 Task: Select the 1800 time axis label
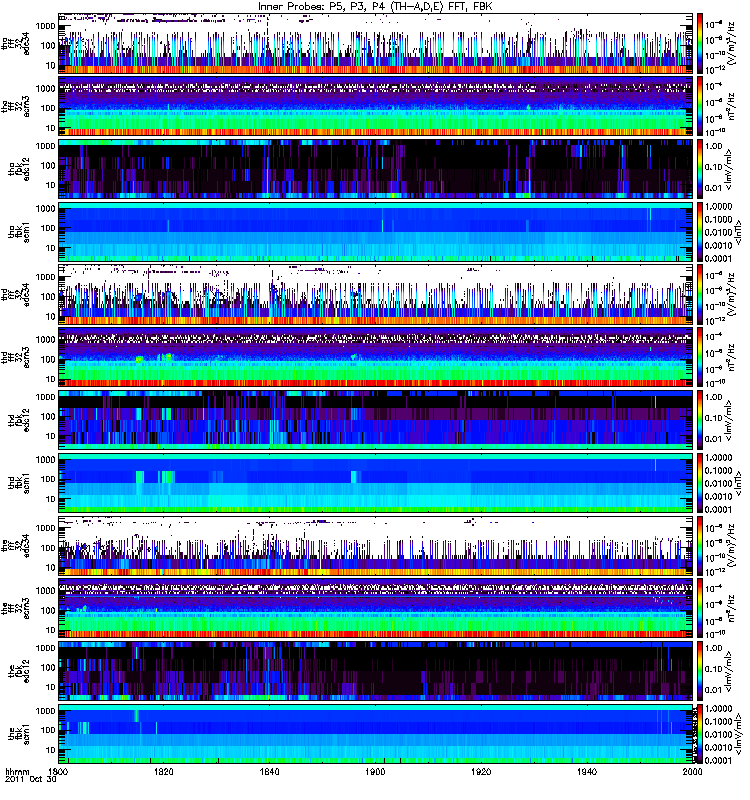pyautogui.click(x=59, y=771)
